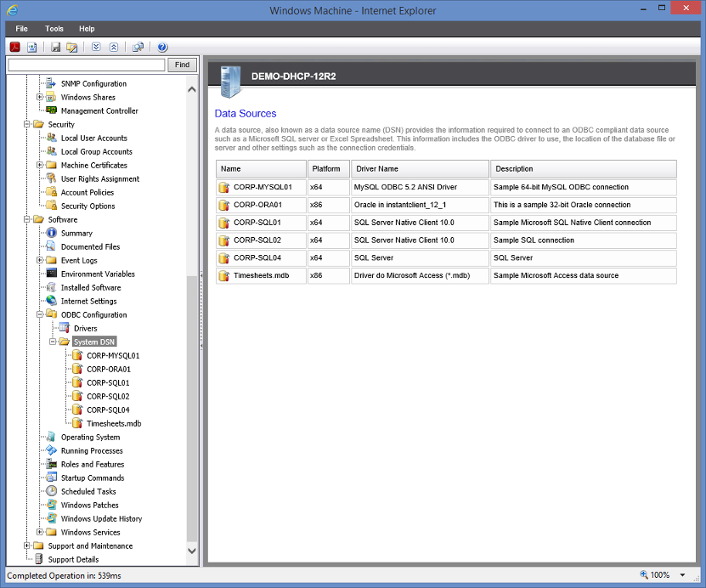The image size is (706, 588).
Task: Click 'Driver do Microsoft Access (*.mdb)' cell
Action: point(420,276)
